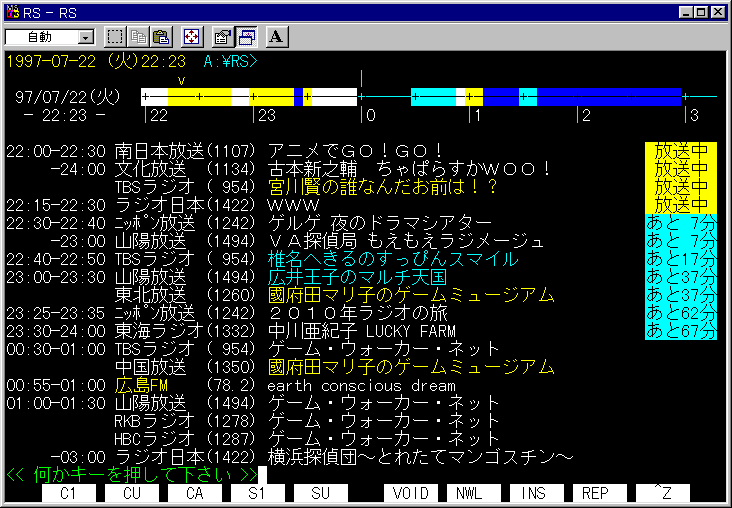This screenshot has width=732, height=508.
Task: Select program 2010年ラジオの旅
Action: point(358,313)
